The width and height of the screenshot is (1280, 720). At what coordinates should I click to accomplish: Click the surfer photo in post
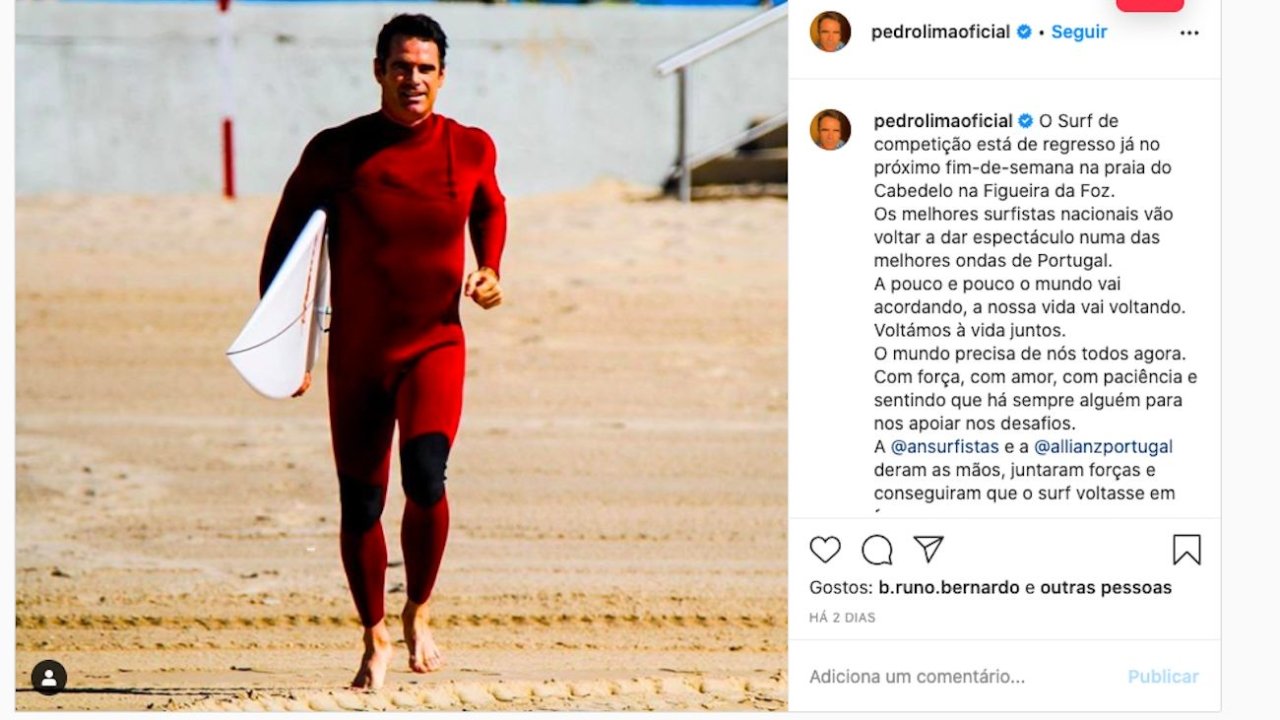(401, 355)
